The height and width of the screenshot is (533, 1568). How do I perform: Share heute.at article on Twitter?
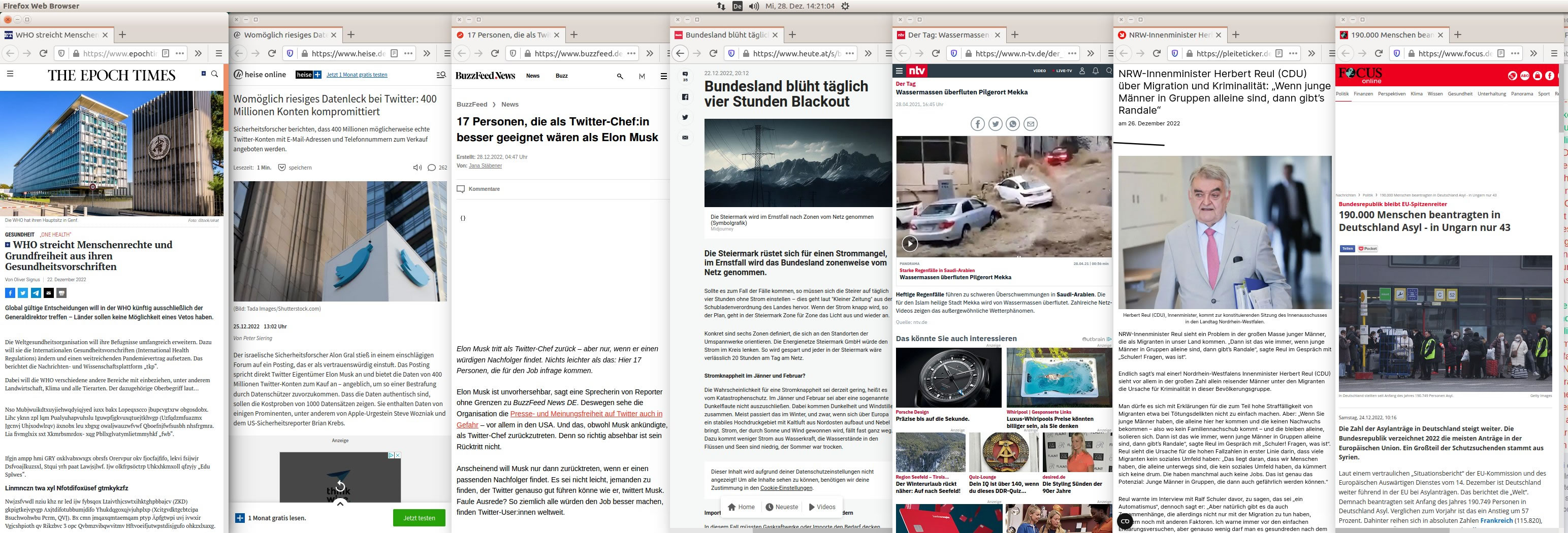point(685,117)
